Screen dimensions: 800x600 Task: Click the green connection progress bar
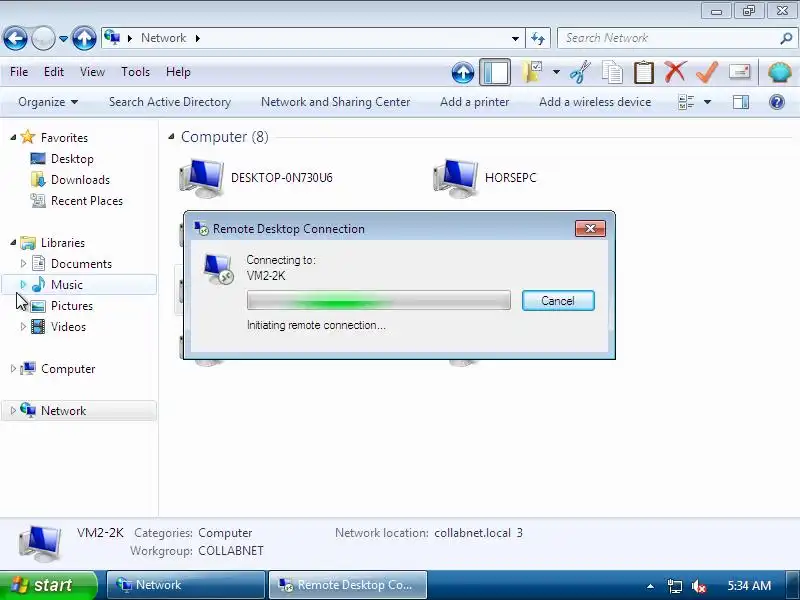click(x=379, y=300)
